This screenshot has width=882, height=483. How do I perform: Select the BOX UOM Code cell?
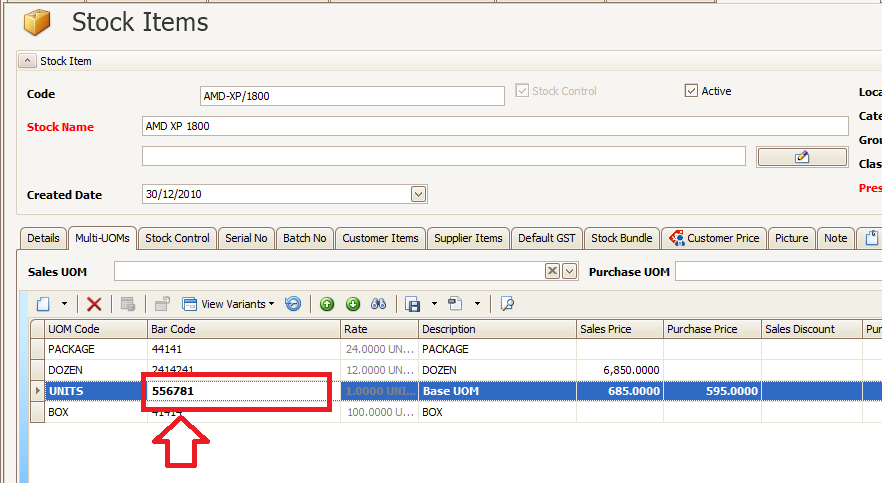[x=96, y=412]
